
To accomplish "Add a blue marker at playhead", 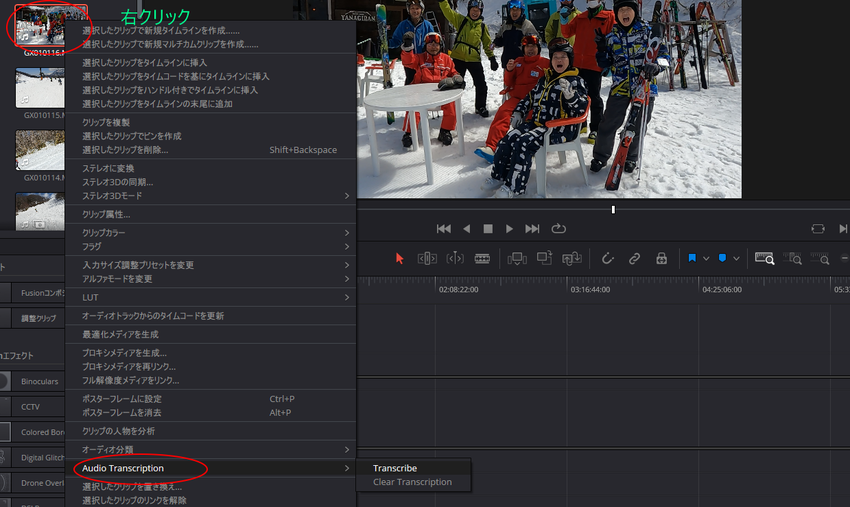I will 722,258.
